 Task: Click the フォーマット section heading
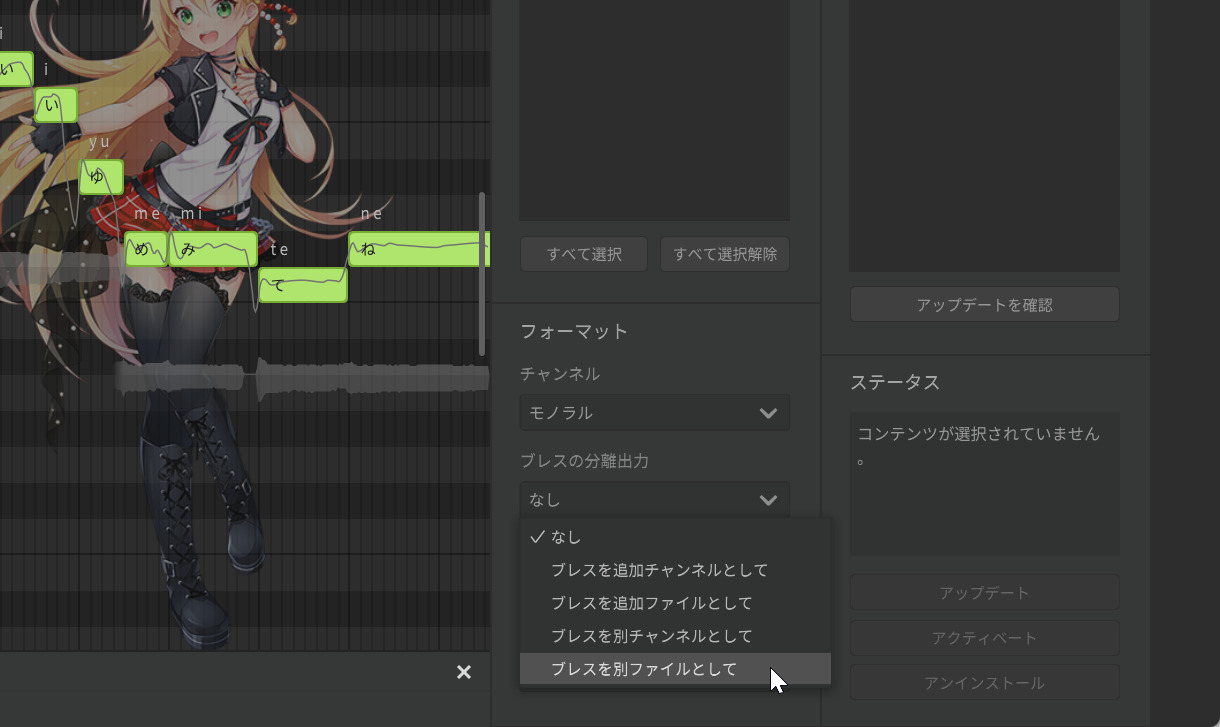pos(574,332)
